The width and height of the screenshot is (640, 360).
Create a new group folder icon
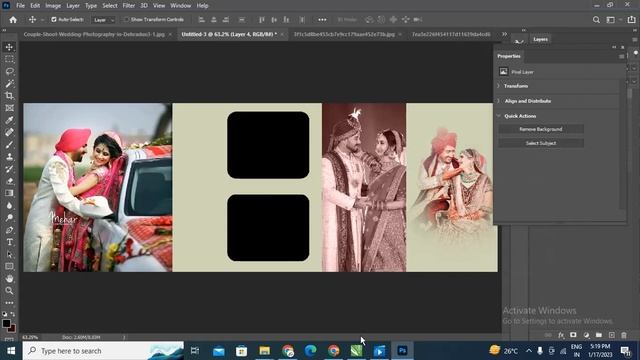tap(599, 335)
